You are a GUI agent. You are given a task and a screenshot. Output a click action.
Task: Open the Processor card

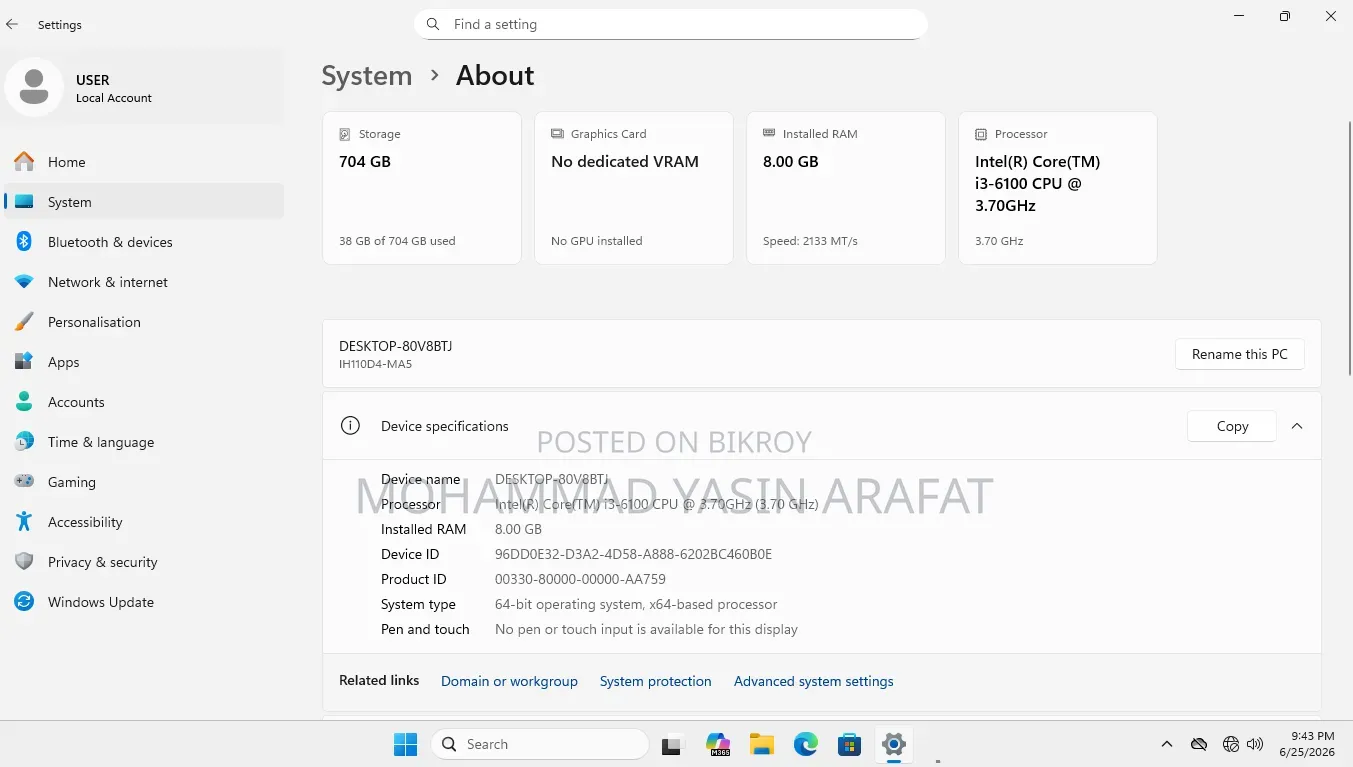tap(1058, 188)
